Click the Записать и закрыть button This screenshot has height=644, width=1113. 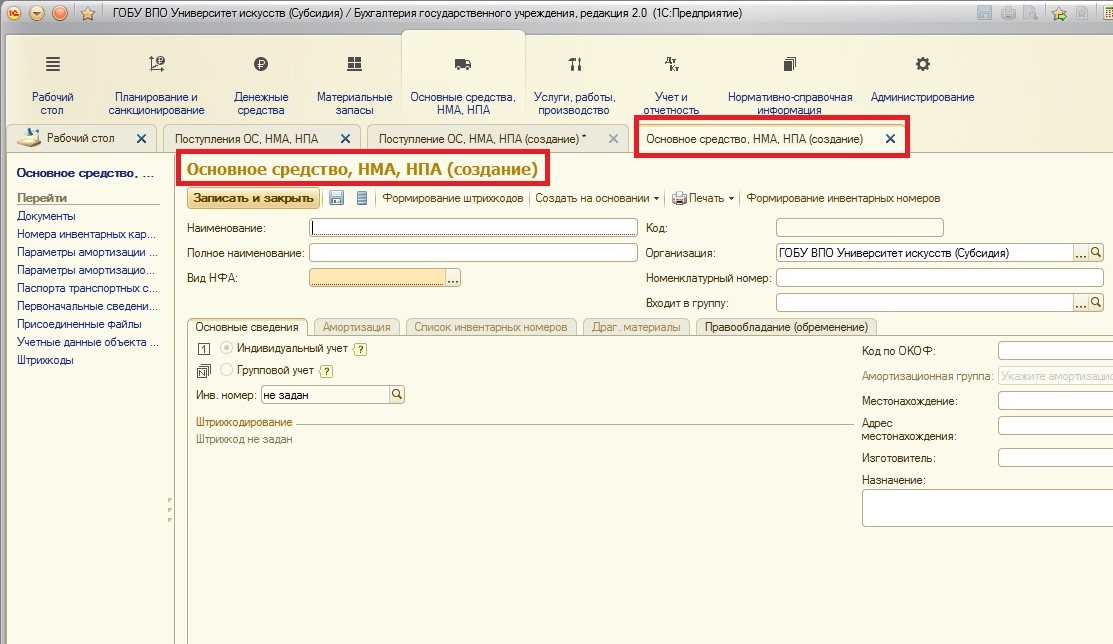pyautogui.click(x=253, y=198)
